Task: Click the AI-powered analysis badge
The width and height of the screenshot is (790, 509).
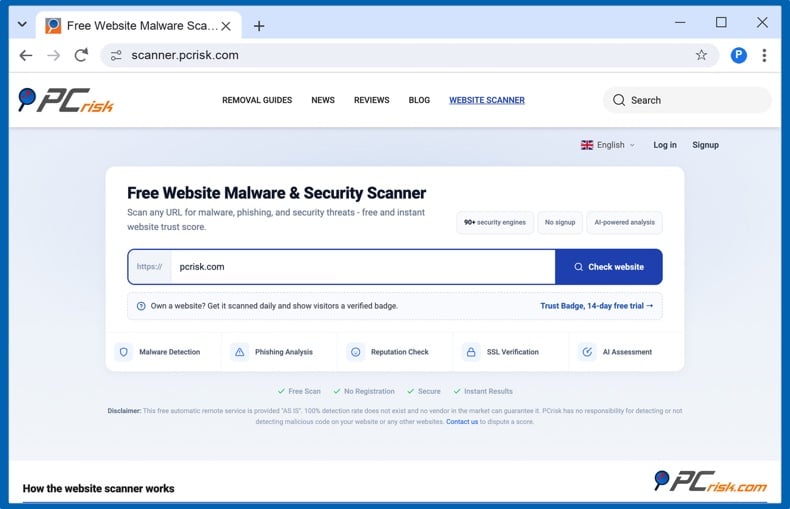Action: pos(624,222)
